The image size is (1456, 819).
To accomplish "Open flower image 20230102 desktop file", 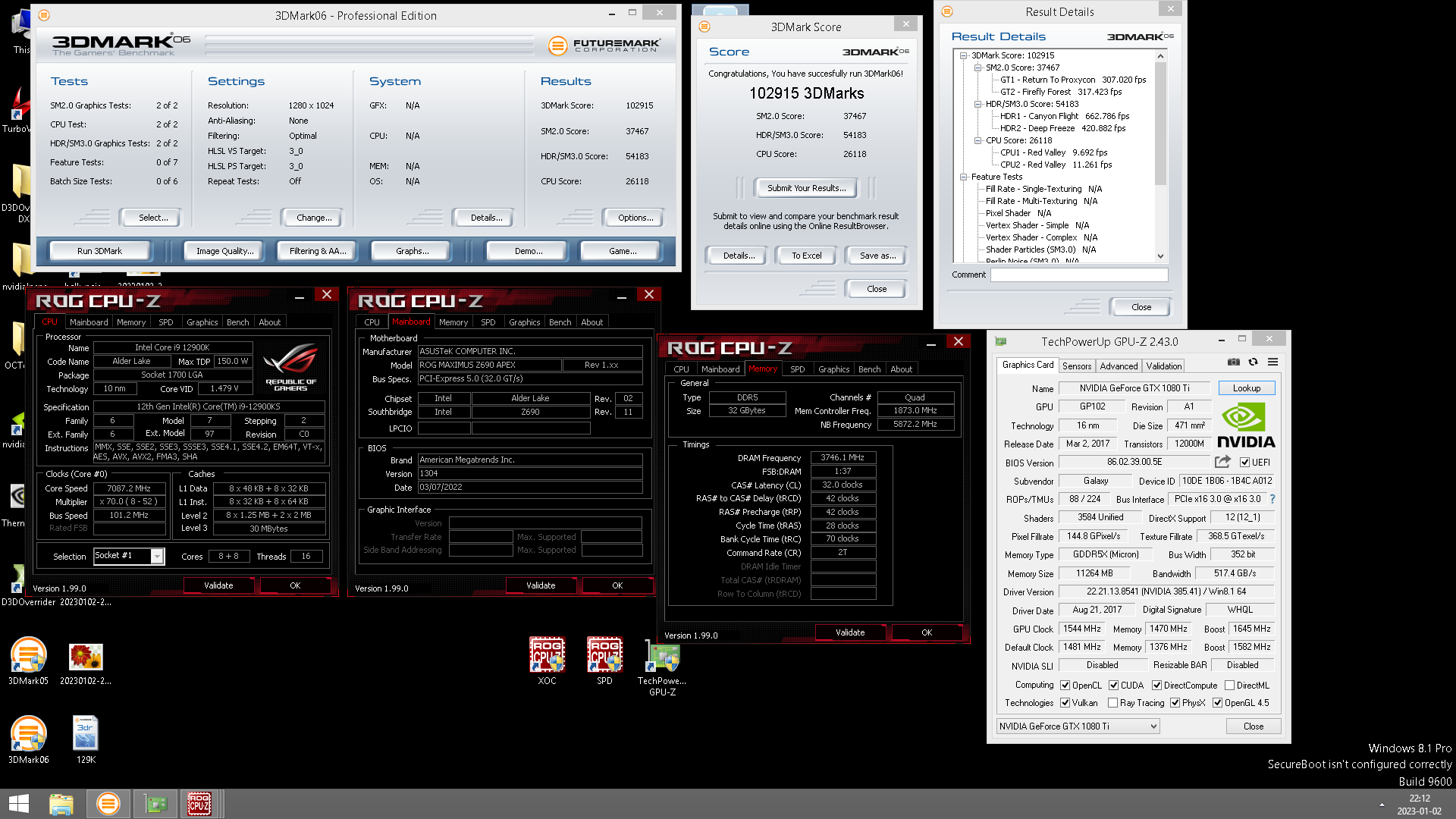I will tap(86, 657).
